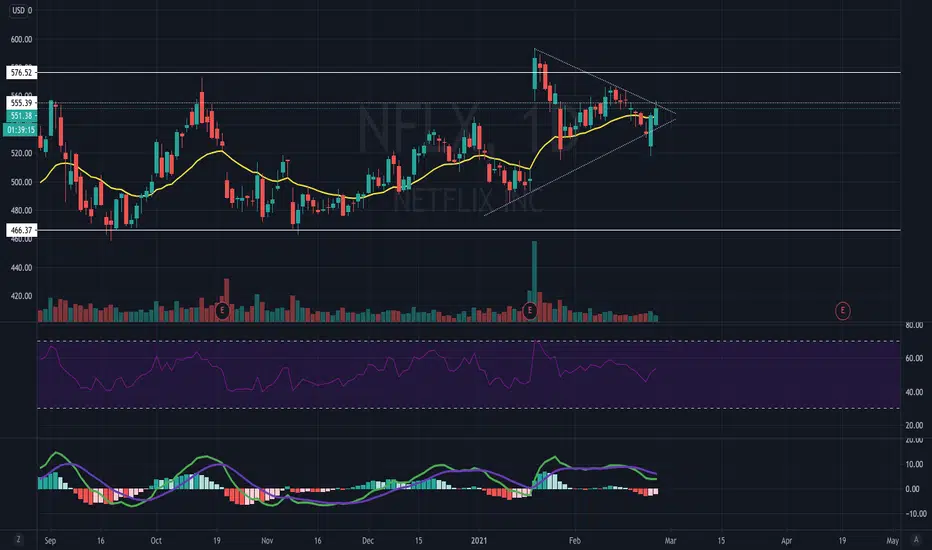Click the USD currency label
Viewport: 932px width, 550px height.
(x=19, y=10)
